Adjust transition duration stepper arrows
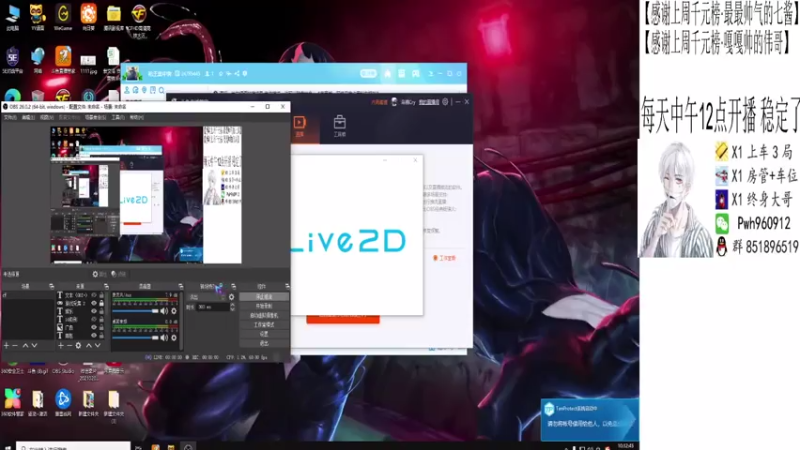 [233, 307]
